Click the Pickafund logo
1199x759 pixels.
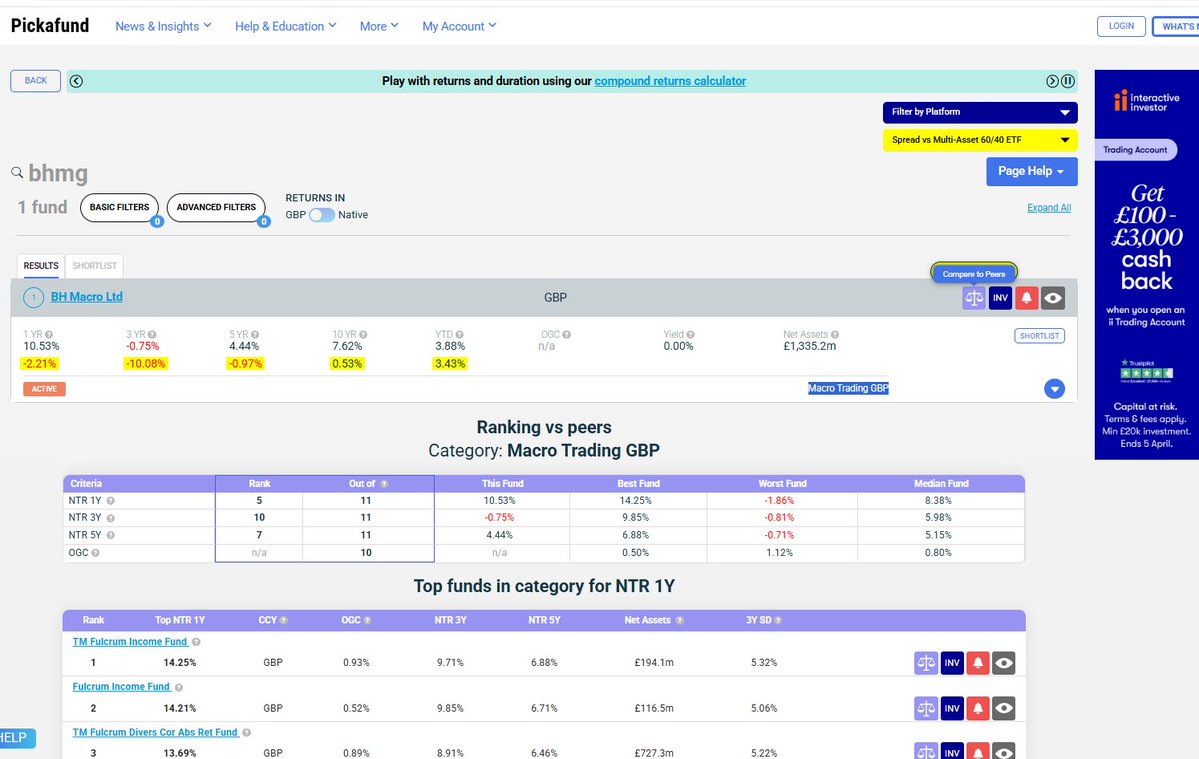point(50,26)
